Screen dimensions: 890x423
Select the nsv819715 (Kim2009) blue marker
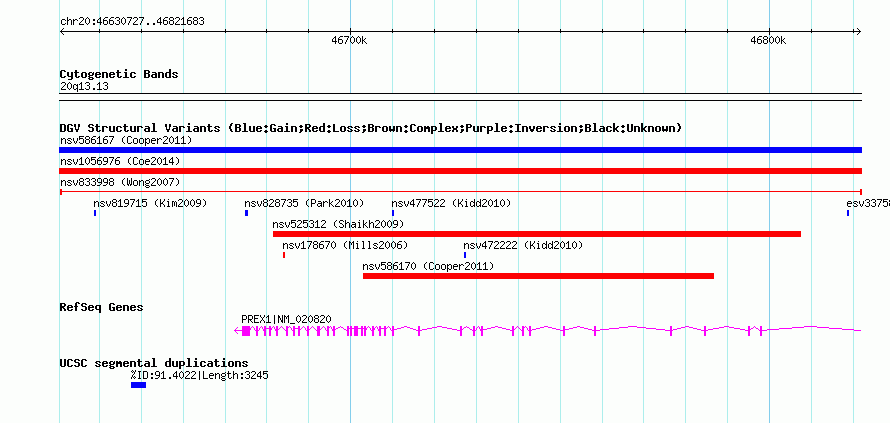point(95,213)
